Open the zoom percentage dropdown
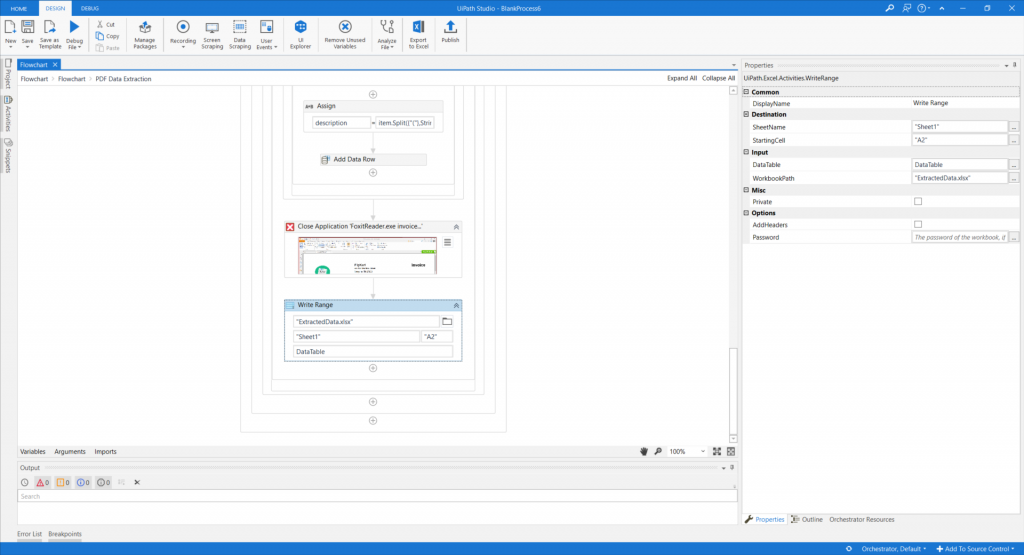This screenshot has width=1024, height=555. [703, 451]
